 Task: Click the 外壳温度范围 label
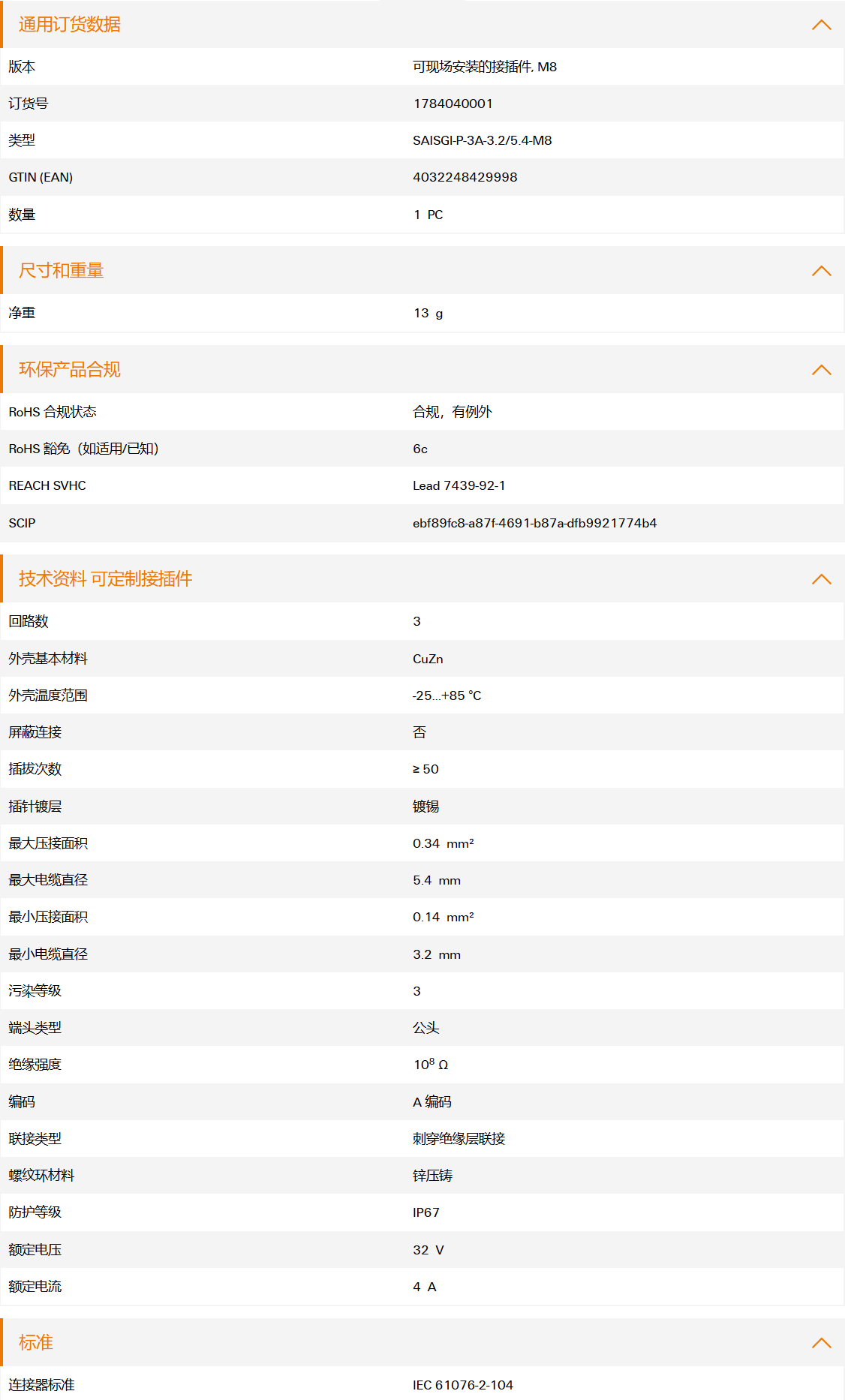point(48,695)
